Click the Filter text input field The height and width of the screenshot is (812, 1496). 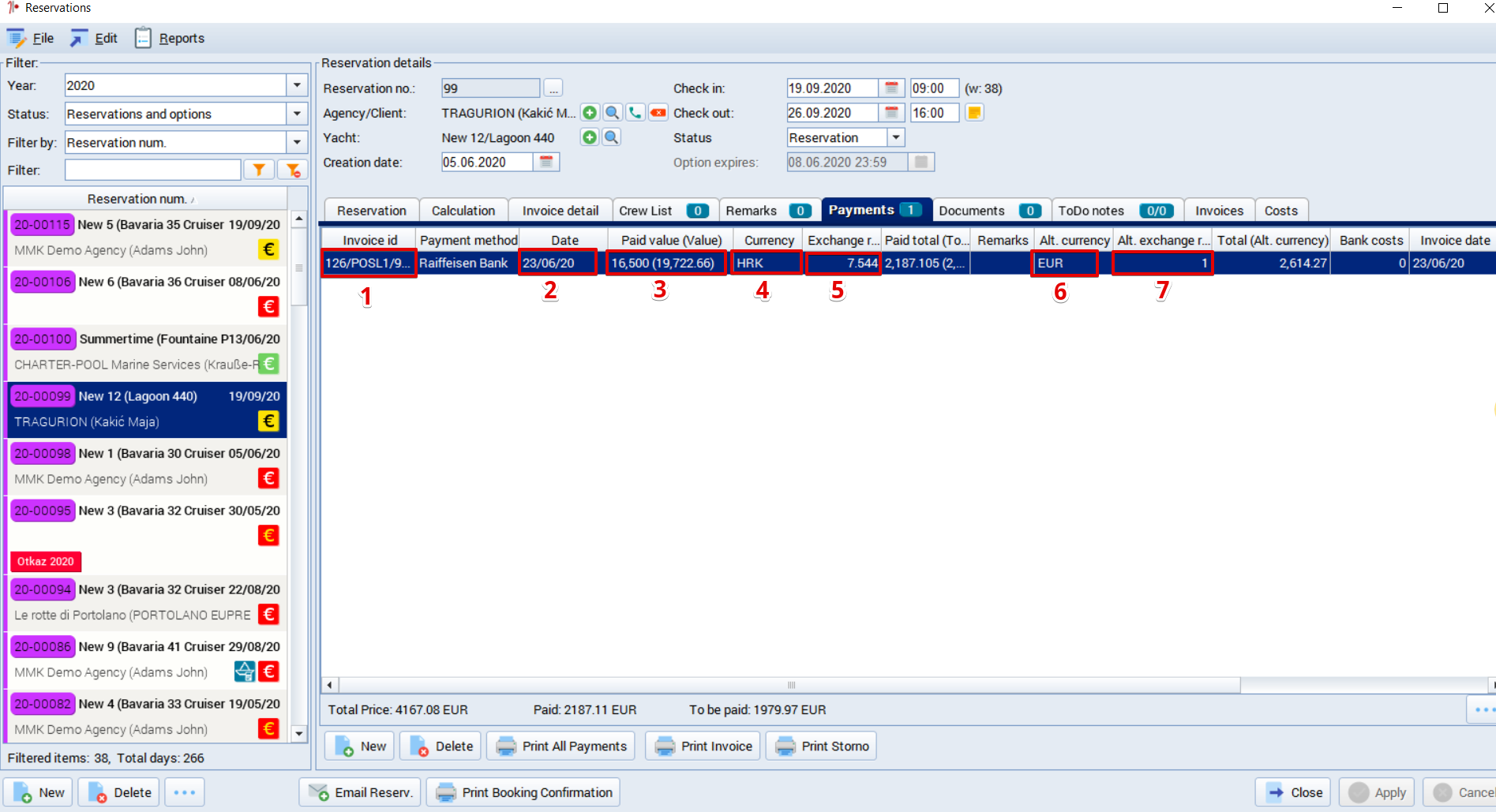click(x=153, y=170)
